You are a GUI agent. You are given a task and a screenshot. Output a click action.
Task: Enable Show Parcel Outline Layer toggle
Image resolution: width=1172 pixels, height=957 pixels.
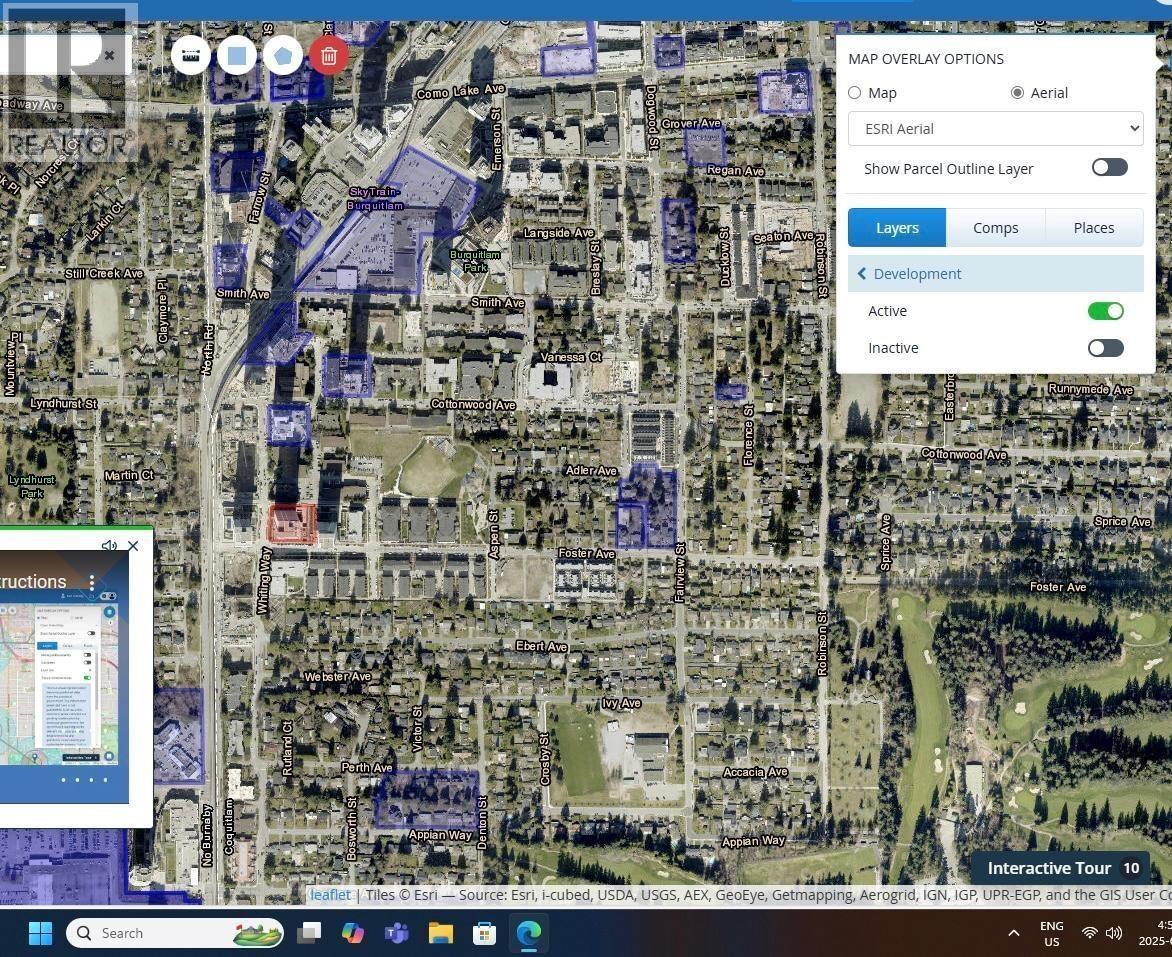pyautogui.click(x=1108, y=168)
